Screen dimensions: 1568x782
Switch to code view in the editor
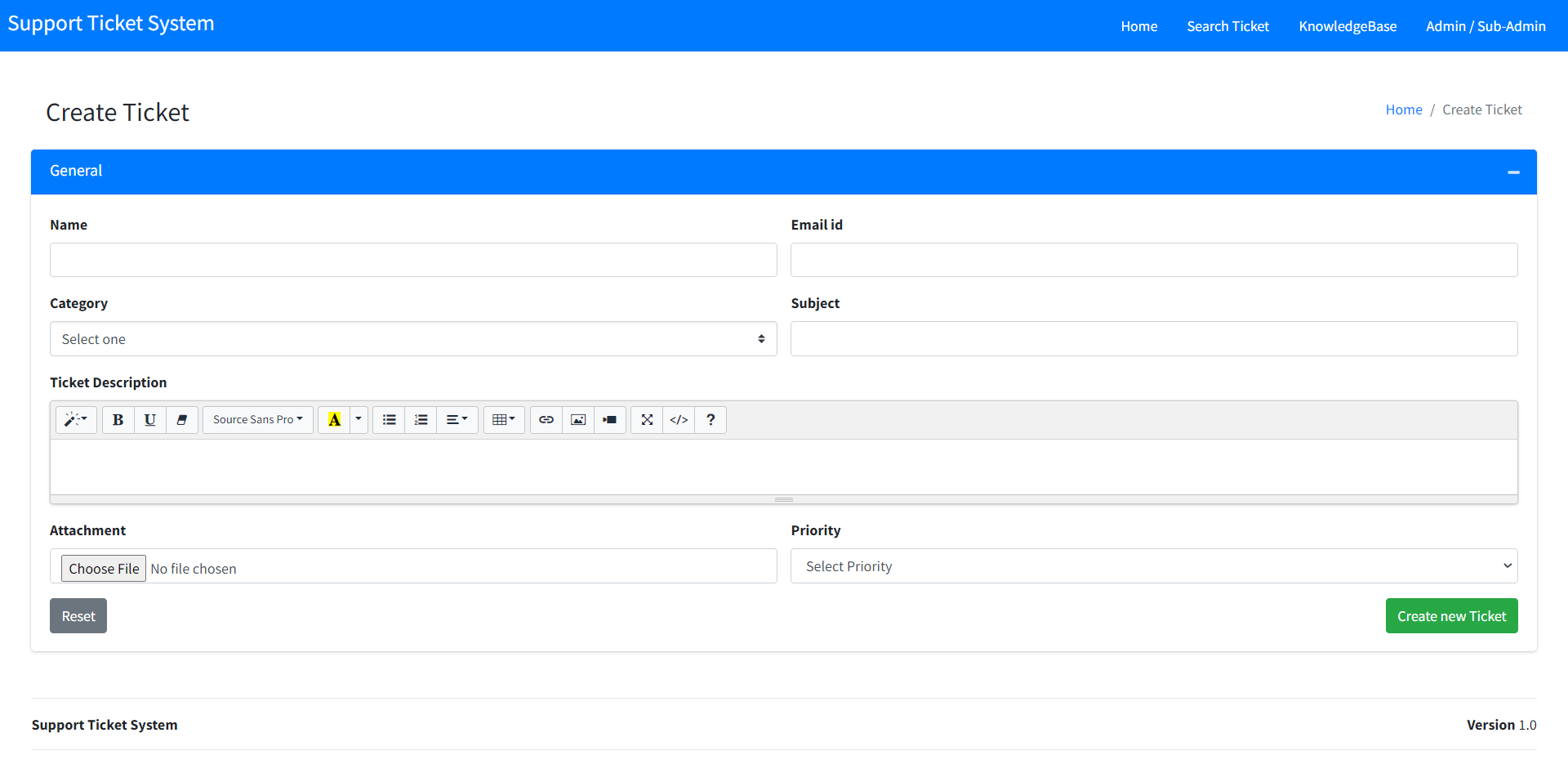click(678, 419)
